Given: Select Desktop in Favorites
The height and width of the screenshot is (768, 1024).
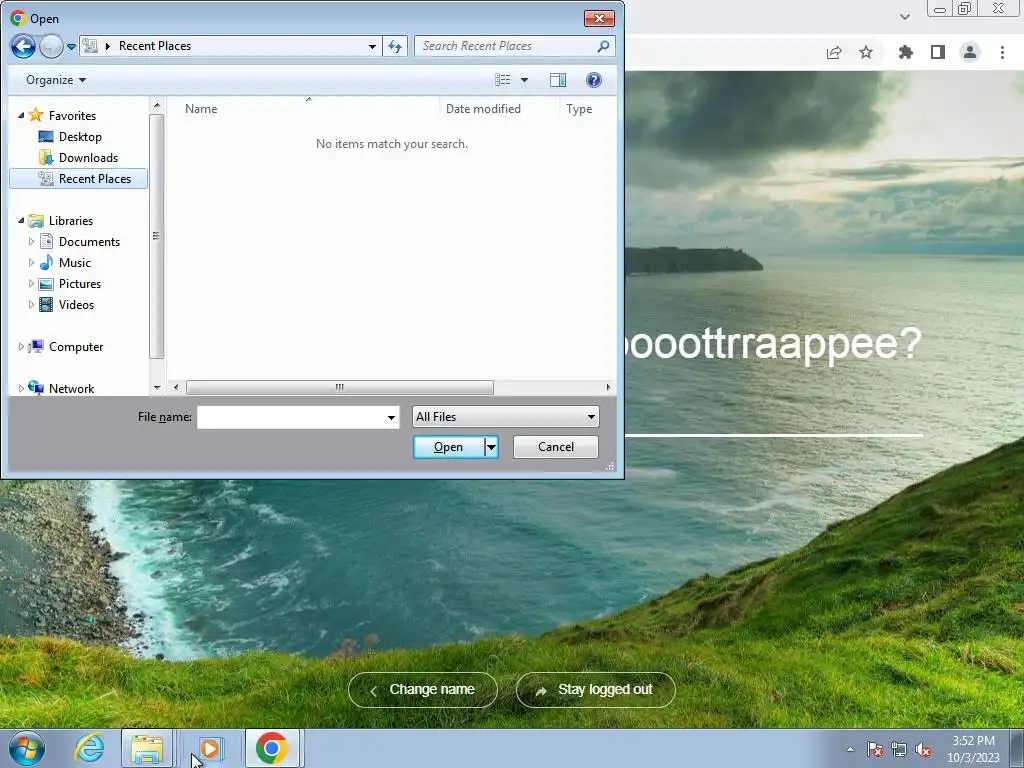Looking at the screenshot, I should [x=80, y=136].
